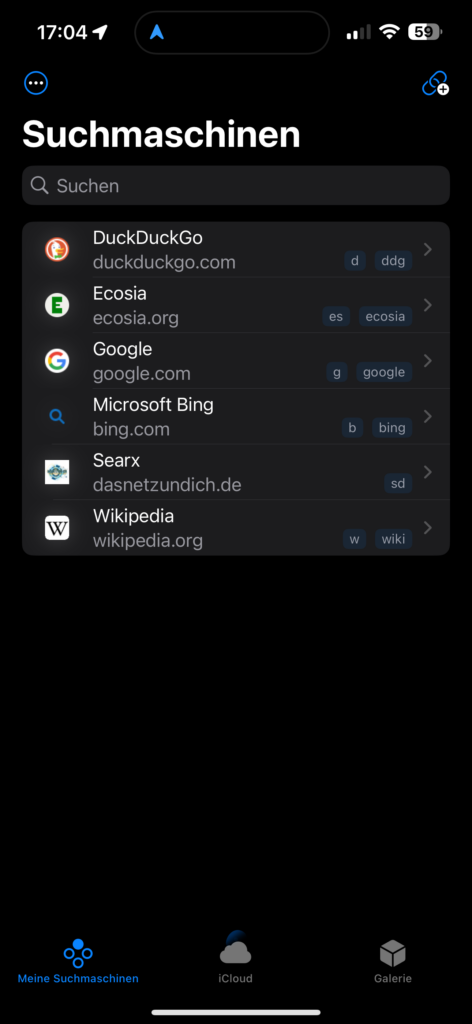Screen dimensions: 472x1024
Task: Tap the "ecosia" shortcut tag
Action: coord(385,317)
